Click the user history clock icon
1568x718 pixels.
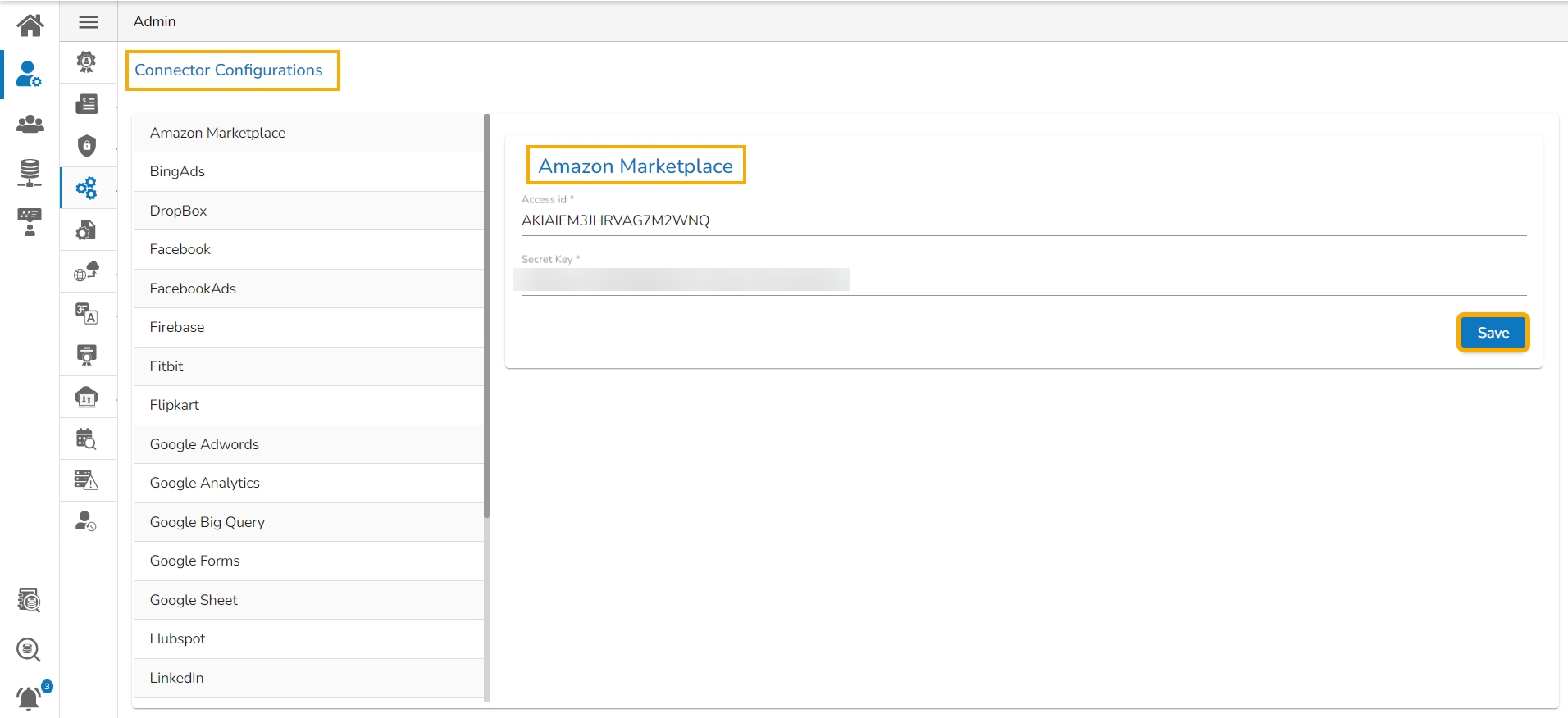tap(86, 521)
